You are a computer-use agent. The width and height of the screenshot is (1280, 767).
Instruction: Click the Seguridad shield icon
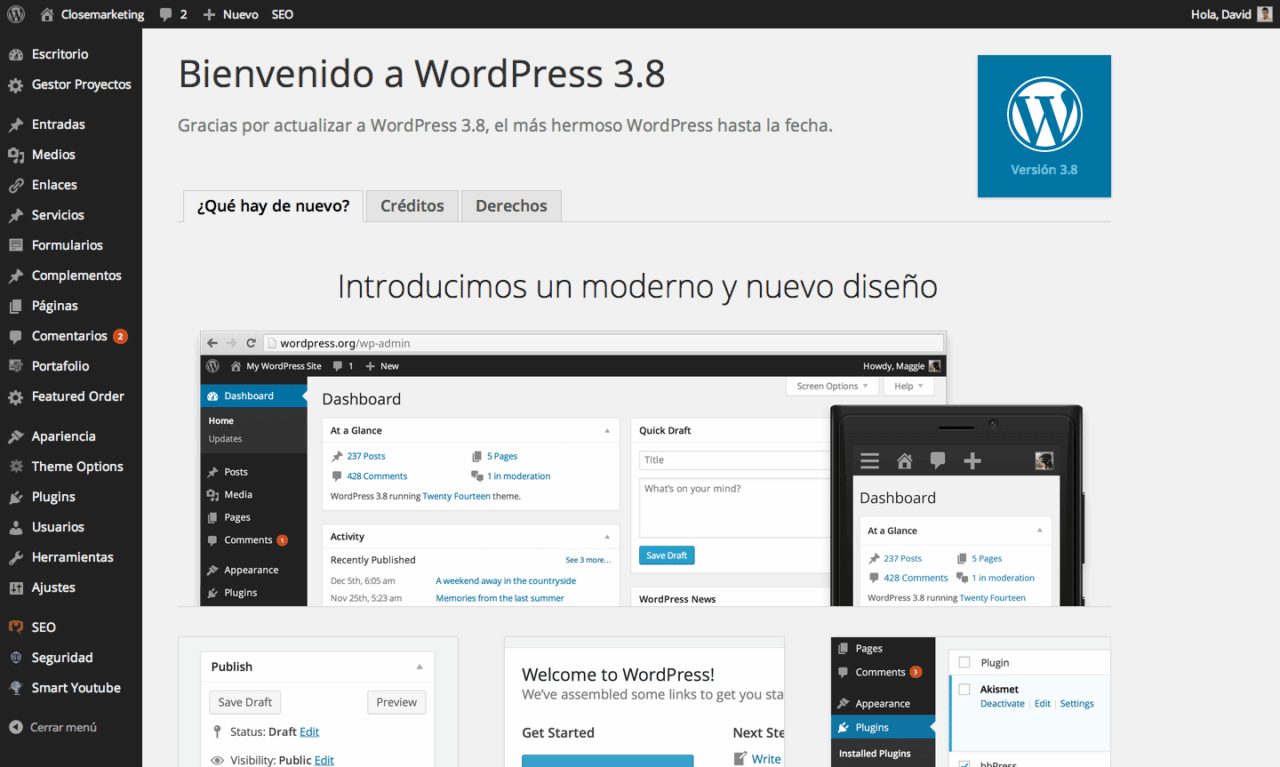point(15,658)
